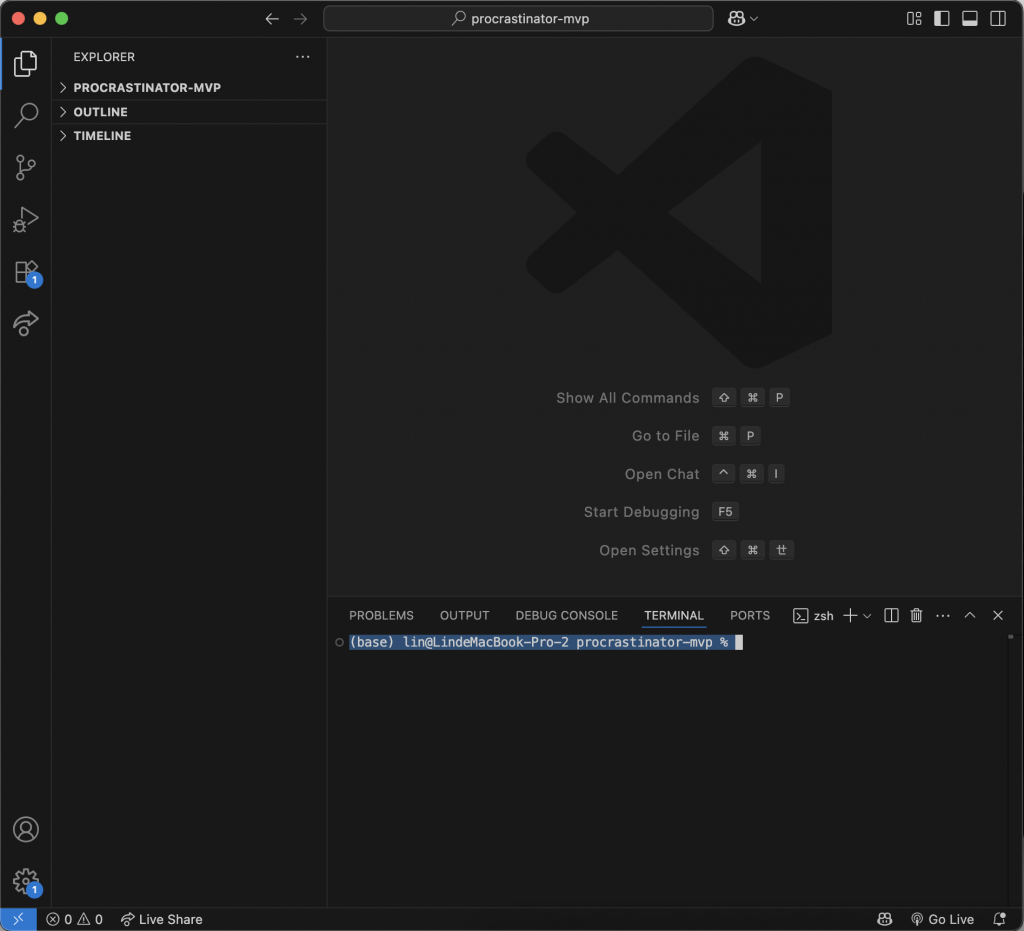Open the Manage gear icon
The width and height of the screenshot is (1024, 931).
tap(26, 881)
